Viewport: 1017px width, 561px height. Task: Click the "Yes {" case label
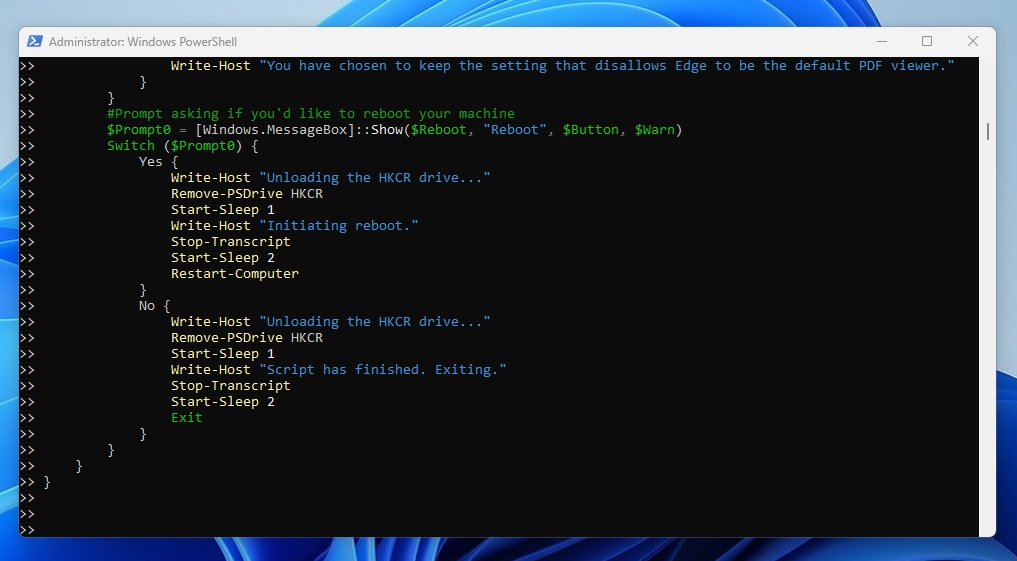click(x=158, y=161)
